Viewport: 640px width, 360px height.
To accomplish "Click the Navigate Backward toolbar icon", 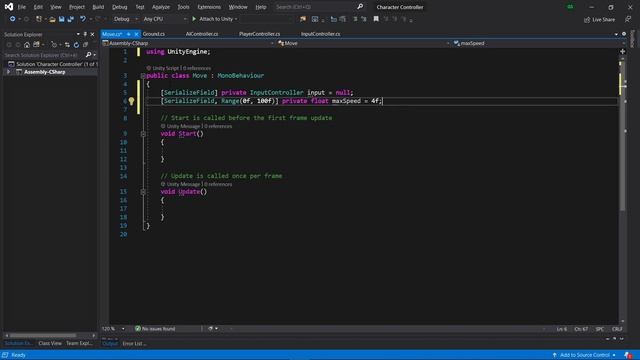I will (x=13, y=19).
